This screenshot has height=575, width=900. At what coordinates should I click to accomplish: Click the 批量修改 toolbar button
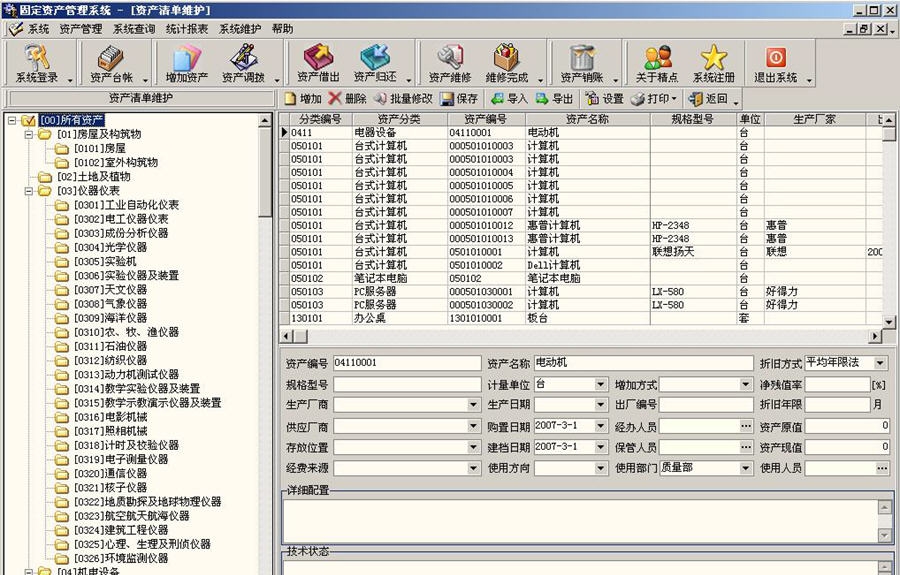coord(403,99)
